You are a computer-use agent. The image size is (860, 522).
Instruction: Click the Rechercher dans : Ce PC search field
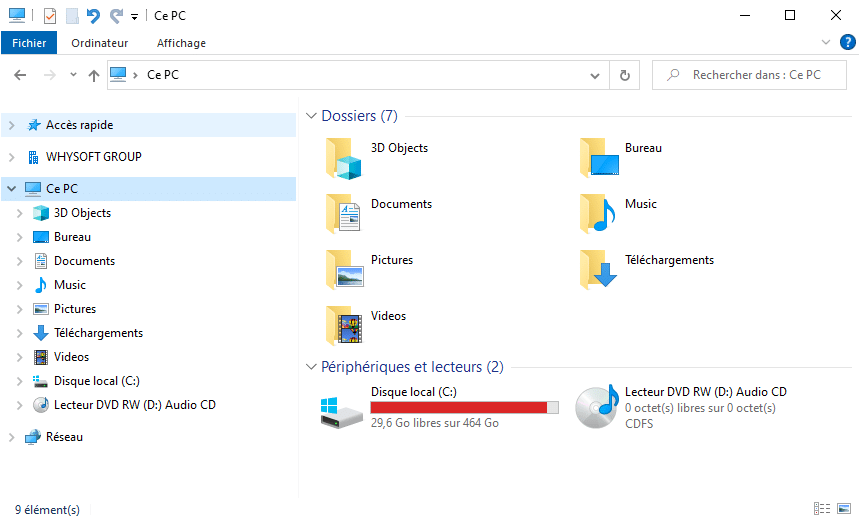point(749,75)
